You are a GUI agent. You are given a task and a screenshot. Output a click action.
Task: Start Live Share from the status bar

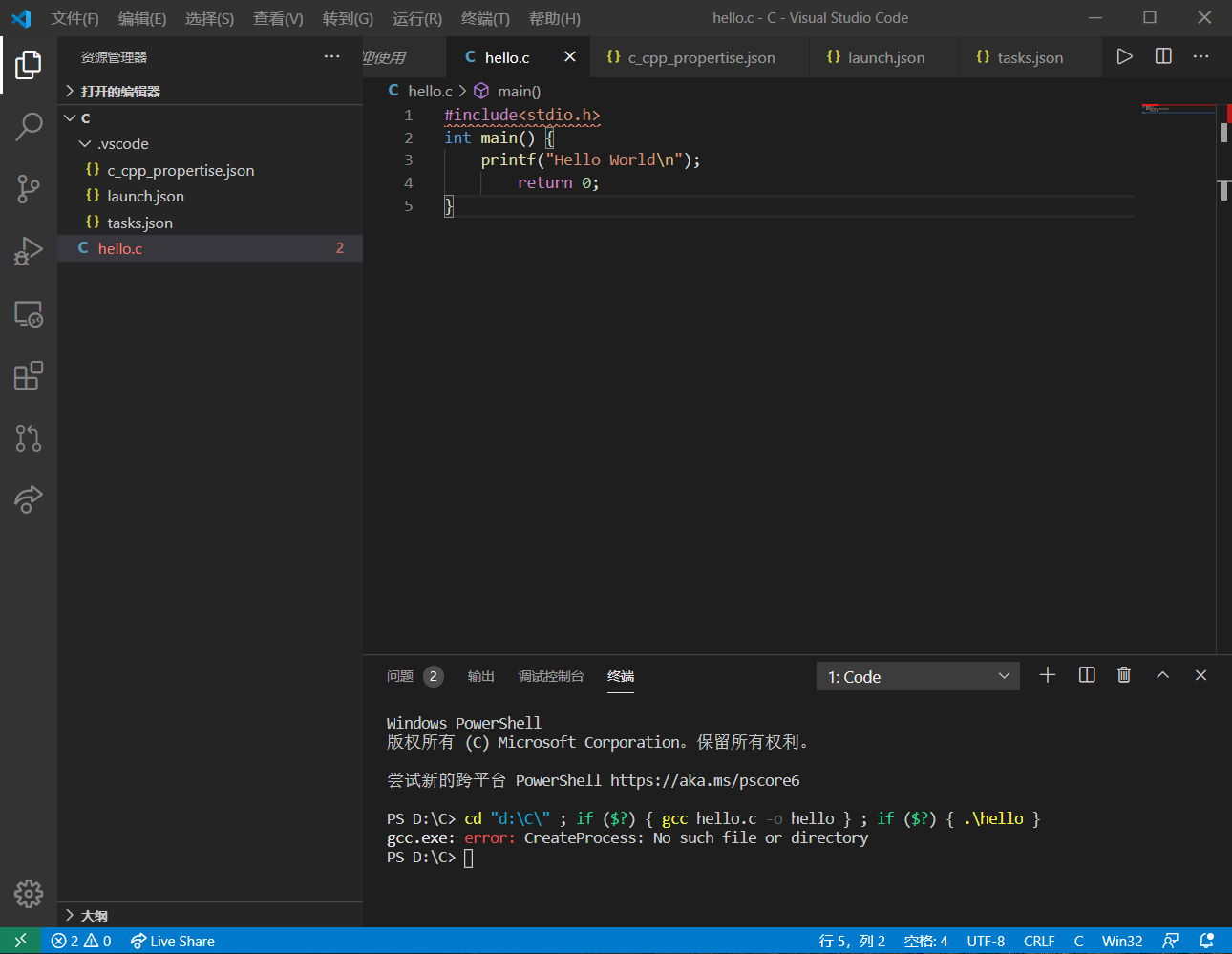point(172,941)
